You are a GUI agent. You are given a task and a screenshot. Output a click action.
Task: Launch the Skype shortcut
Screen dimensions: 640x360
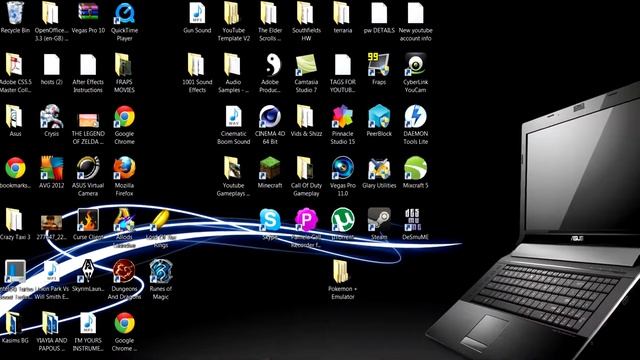tap(270, 220)
